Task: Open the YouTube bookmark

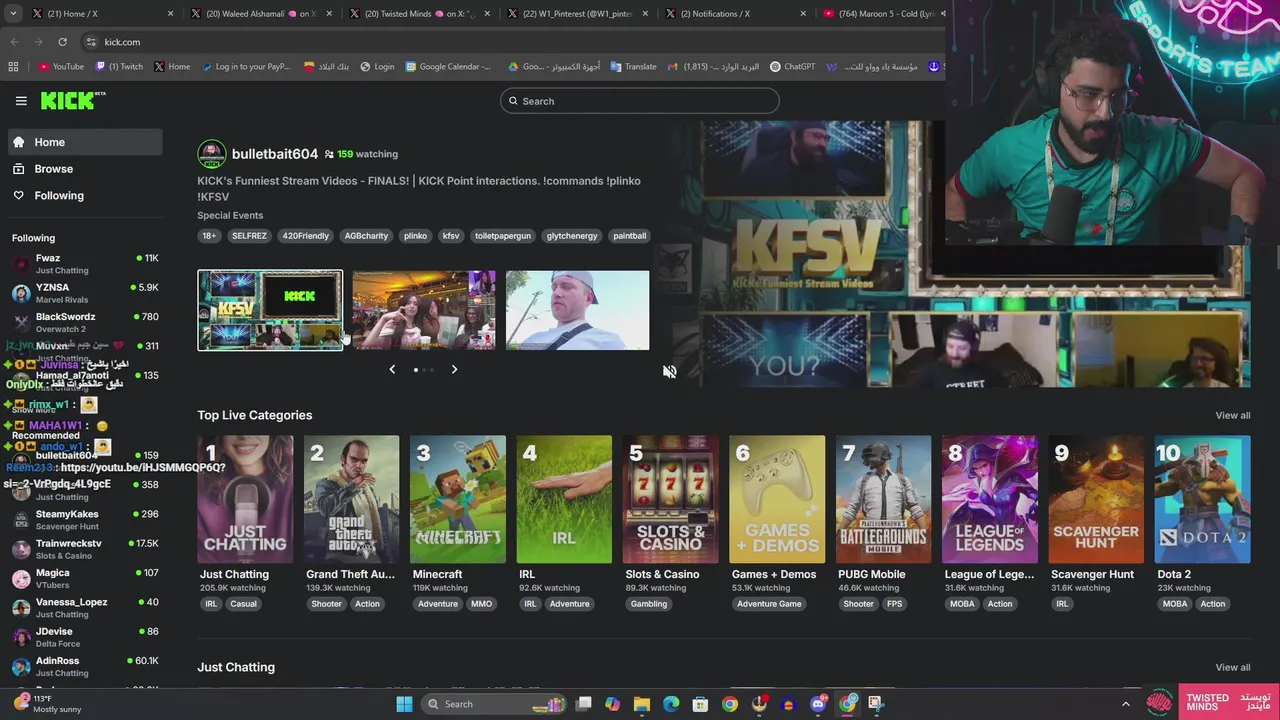Action: point(61,67)
